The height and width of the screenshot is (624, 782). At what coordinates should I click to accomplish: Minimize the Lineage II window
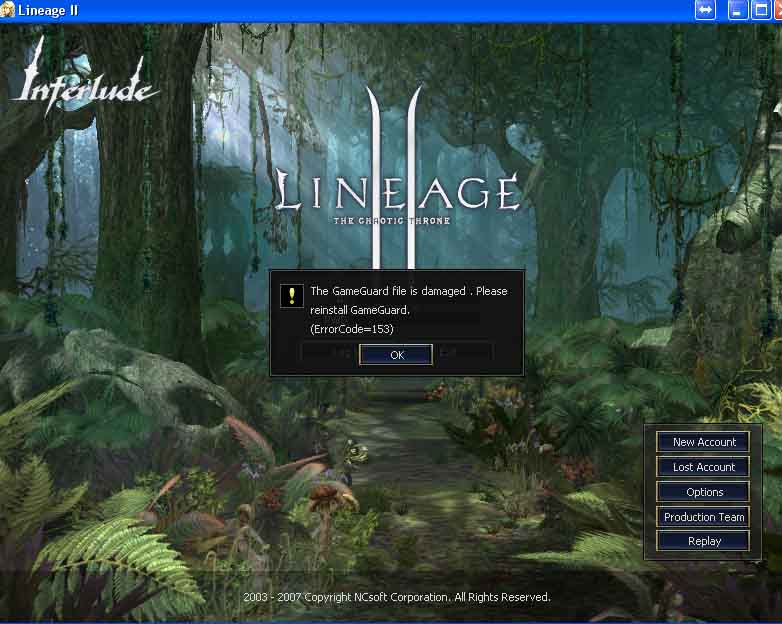pos(738,10)
